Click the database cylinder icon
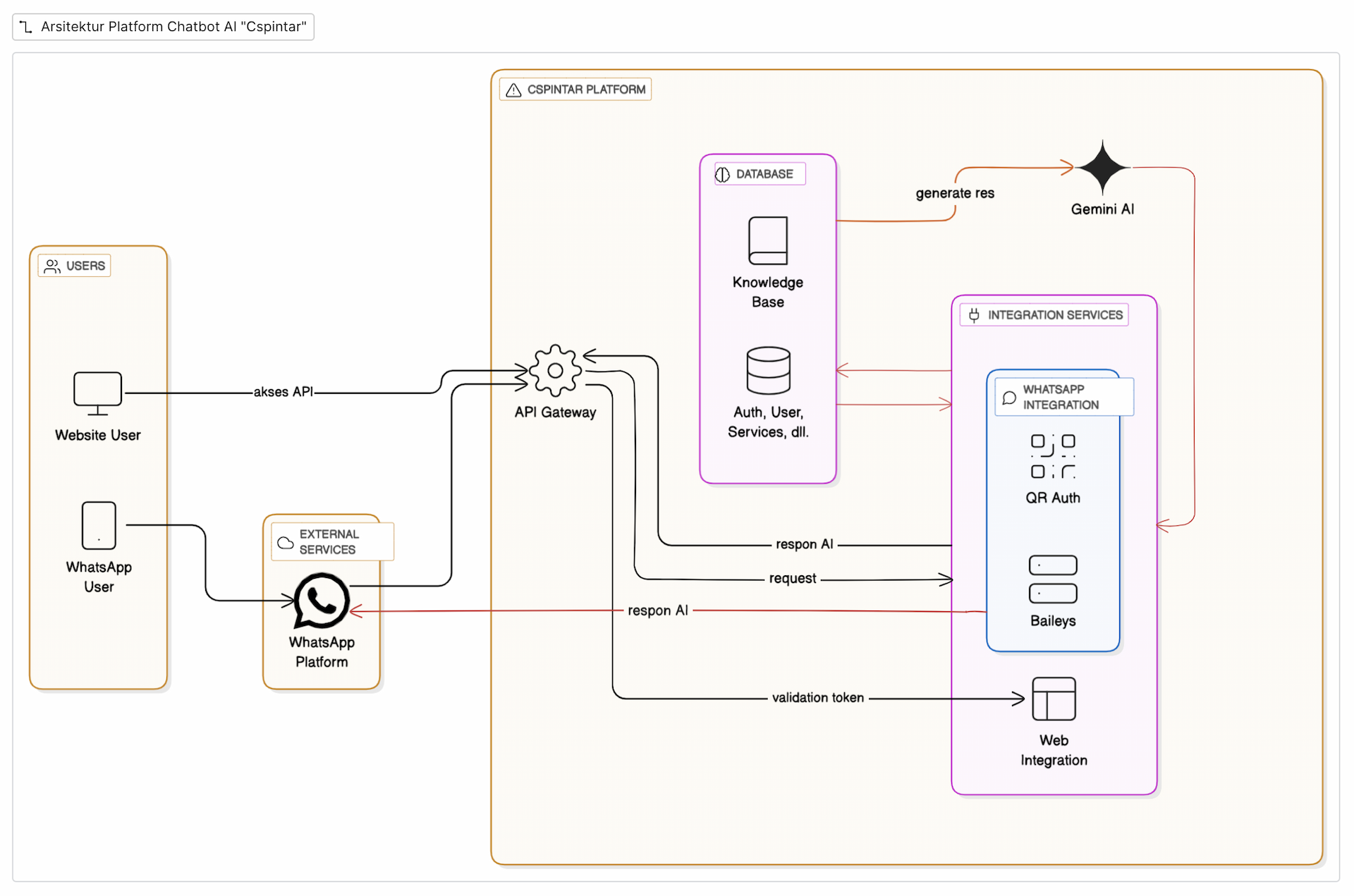 768,370
